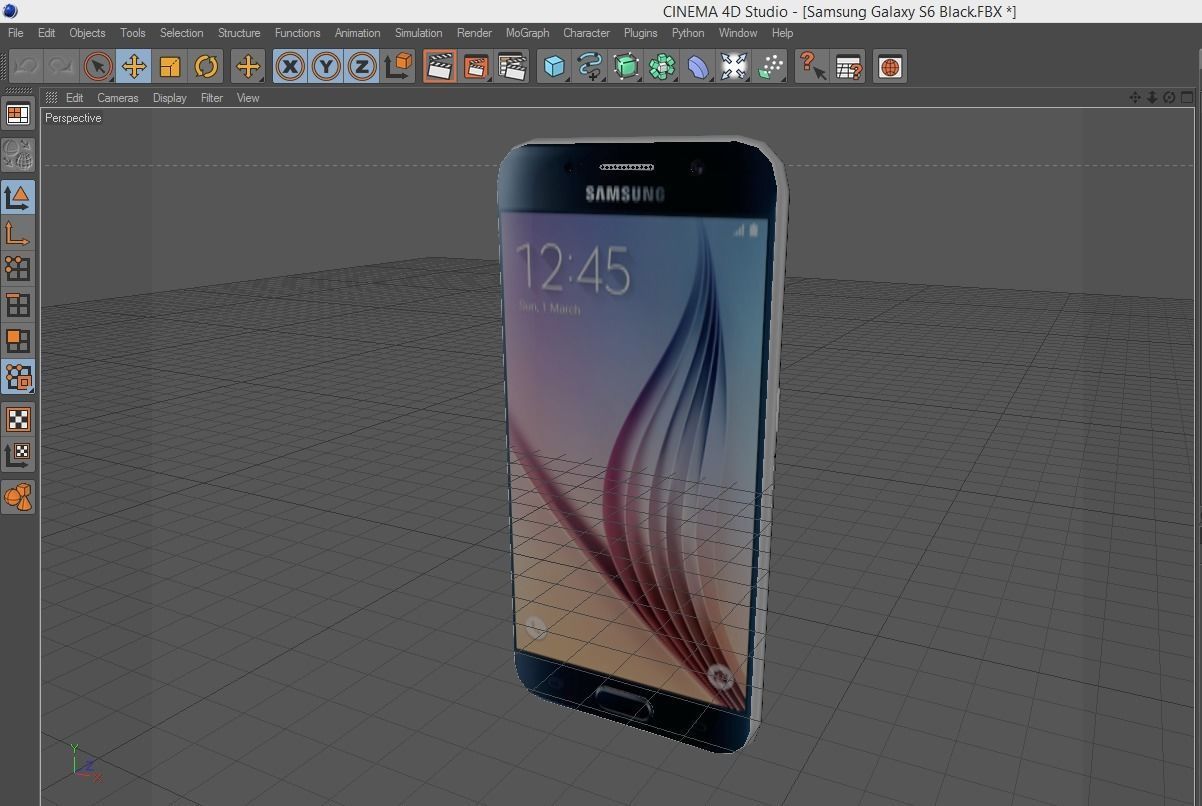The height and width of the screenshot is (806, 1202).
Task: Open the Simulation menu
Action: 419,33
